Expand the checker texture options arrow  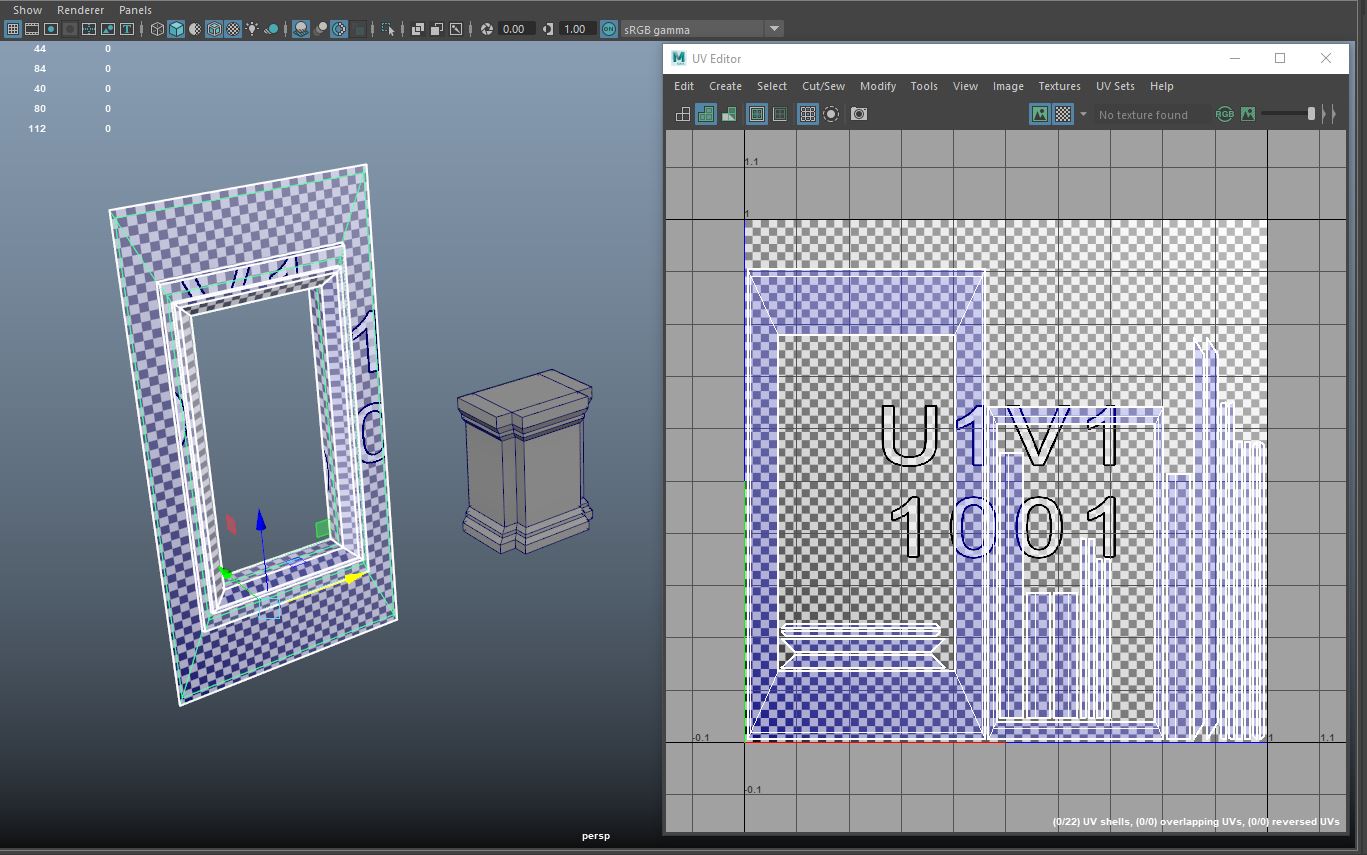(x=1083, y=114)
